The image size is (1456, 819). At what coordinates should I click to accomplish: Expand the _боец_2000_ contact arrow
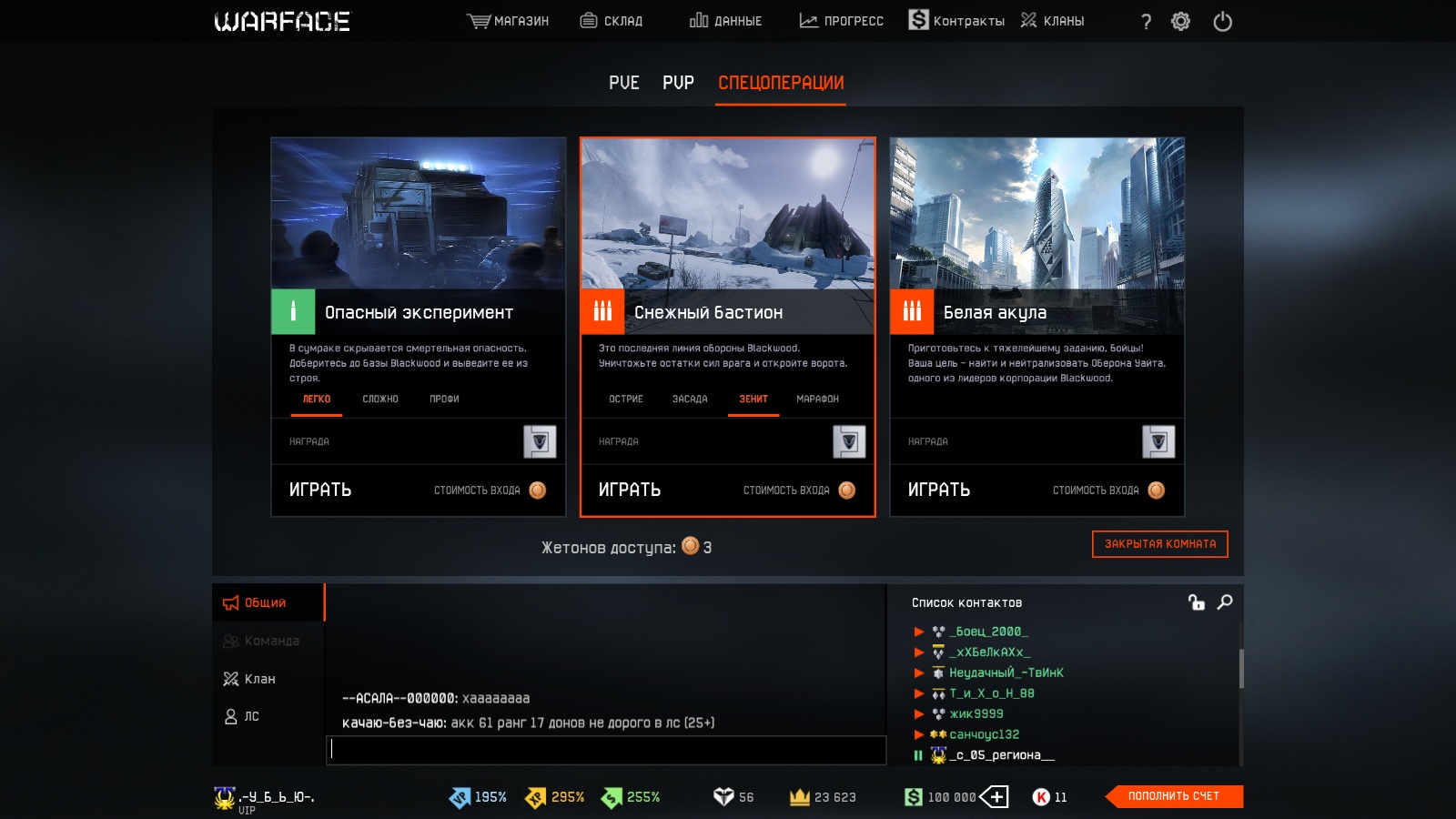coord(919,632)
